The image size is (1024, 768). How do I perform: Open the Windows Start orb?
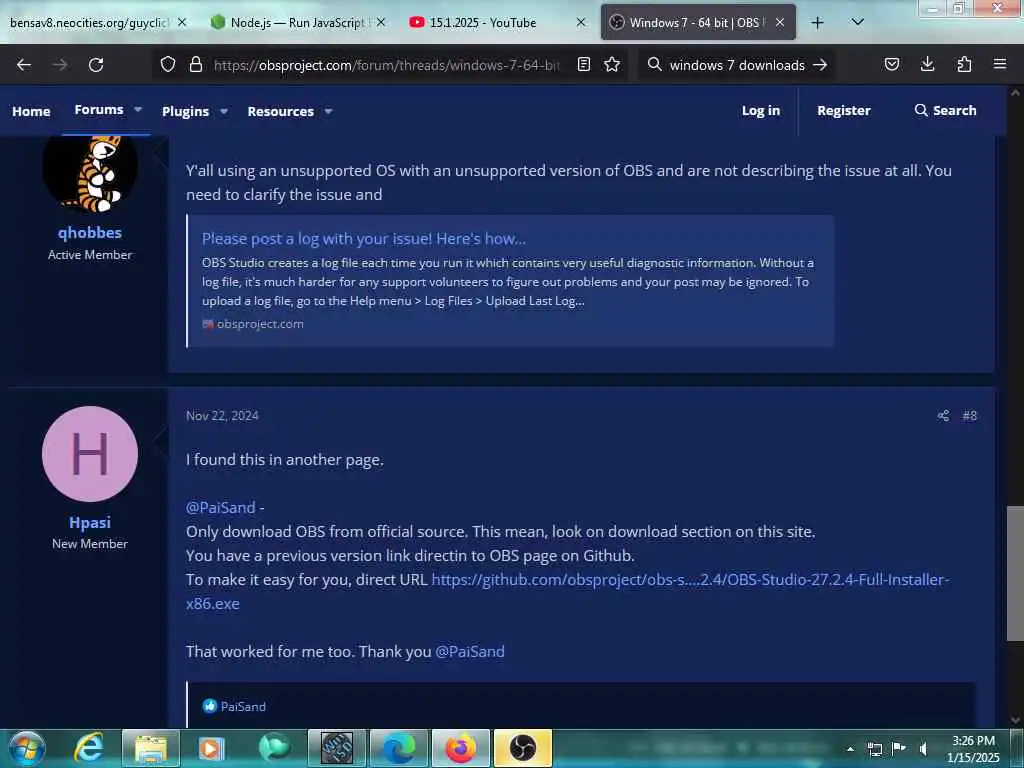point(26,748)
